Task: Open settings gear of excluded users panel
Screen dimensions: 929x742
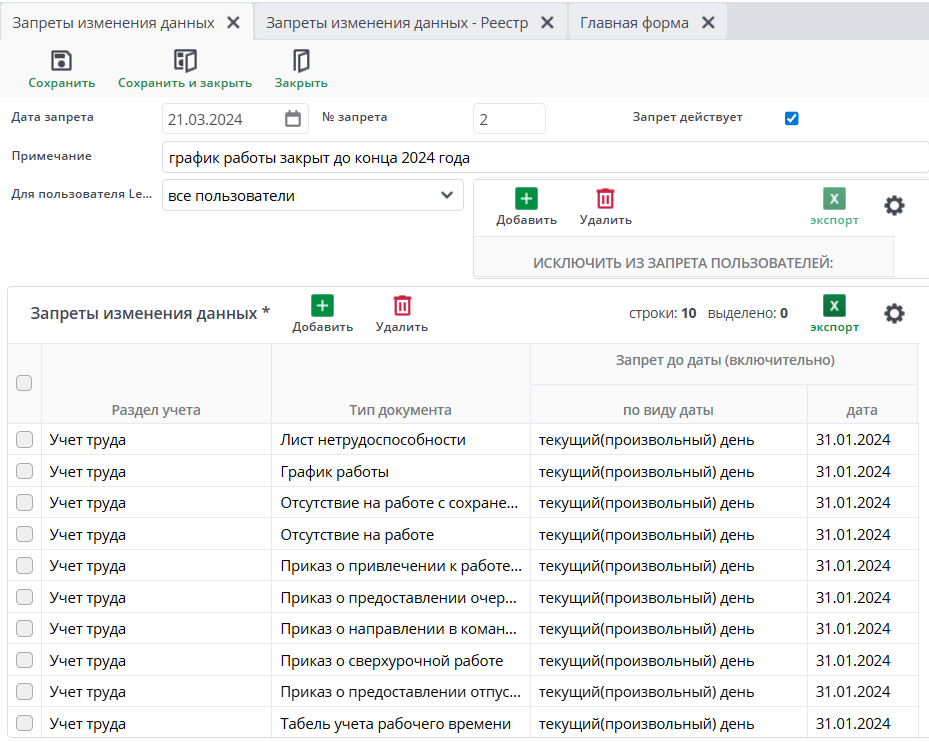Action: 894,206
